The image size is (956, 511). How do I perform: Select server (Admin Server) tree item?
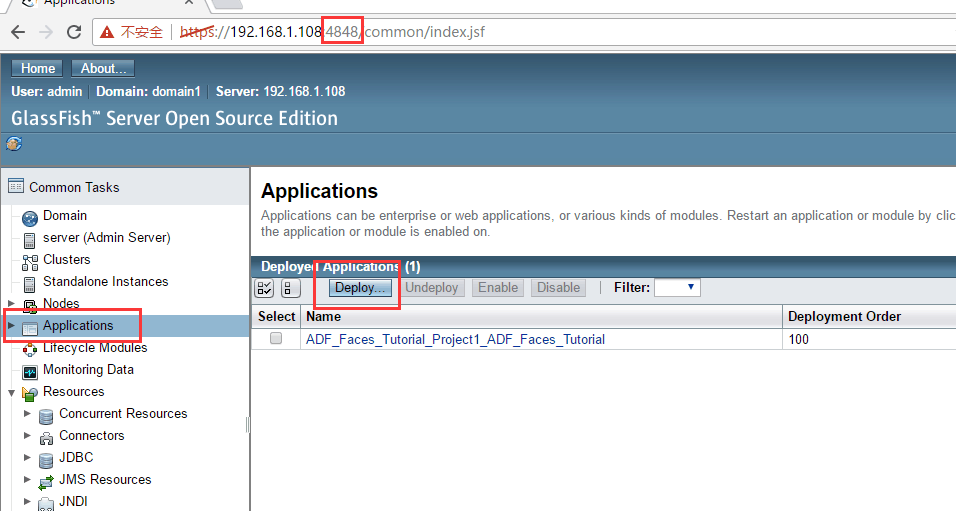(107, 237)
